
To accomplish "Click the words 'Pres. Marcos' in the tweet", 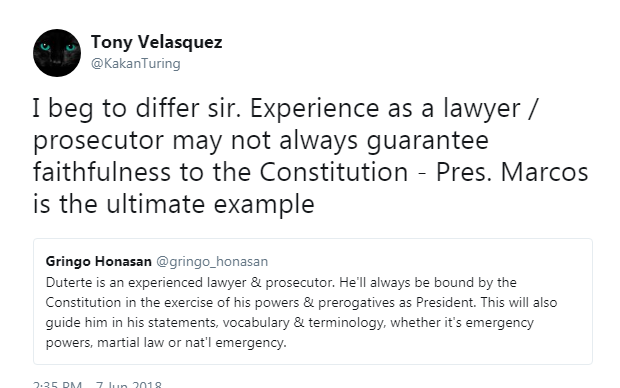I will [x=512, y=172].
